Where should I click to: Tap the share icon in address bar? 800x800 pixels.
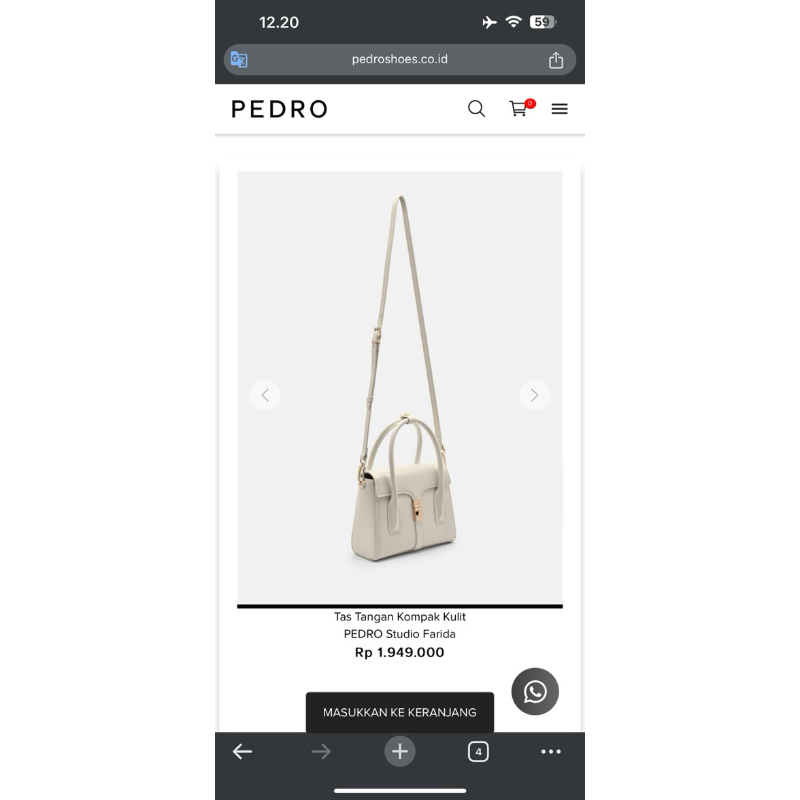556,60
